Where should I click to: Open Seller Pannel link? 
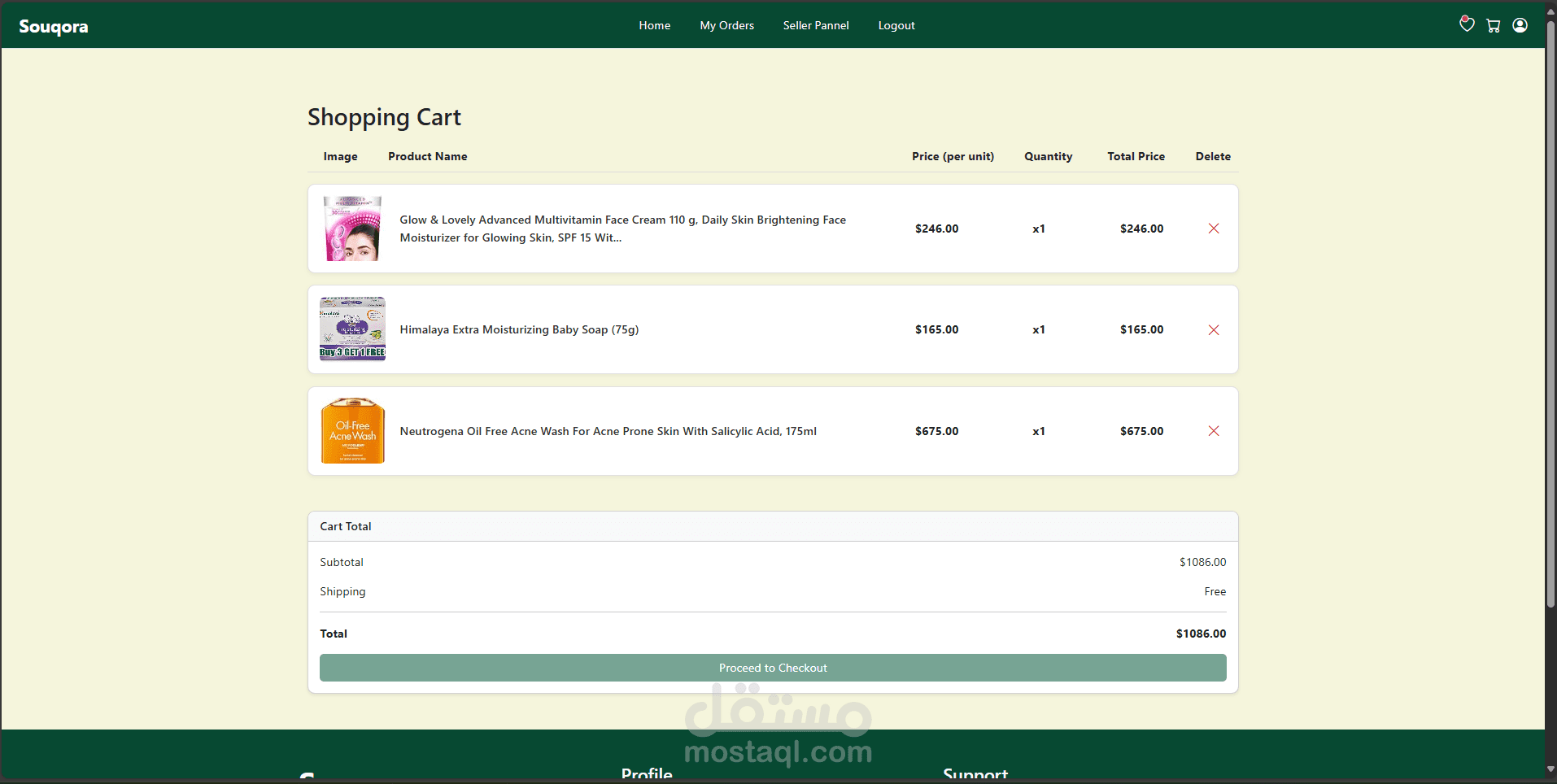tap(816, 25)
